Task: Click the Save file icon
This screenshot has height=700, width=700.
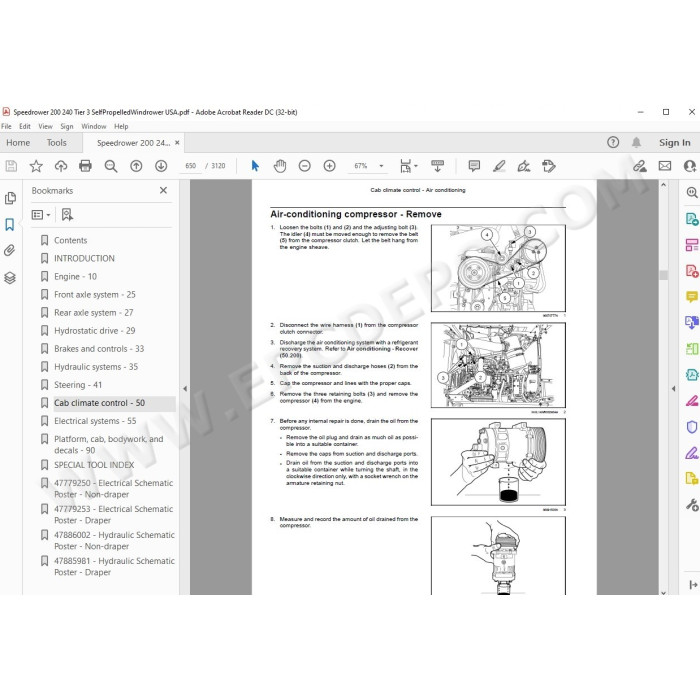Action: pos(11,166)
